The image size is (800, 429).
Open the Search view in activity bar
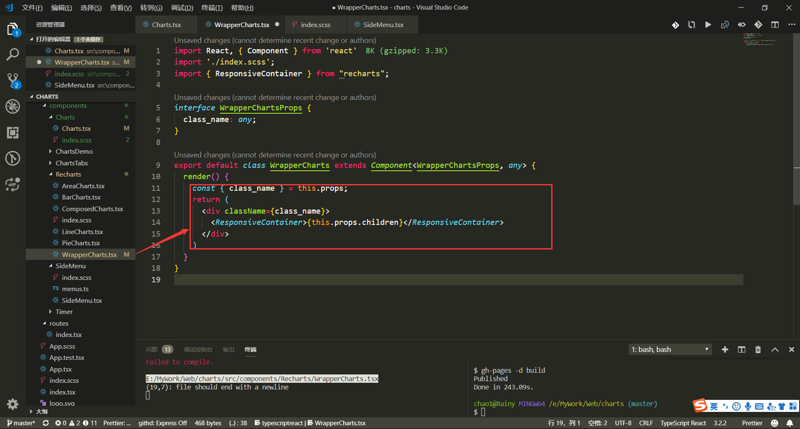tap(13, 54)
